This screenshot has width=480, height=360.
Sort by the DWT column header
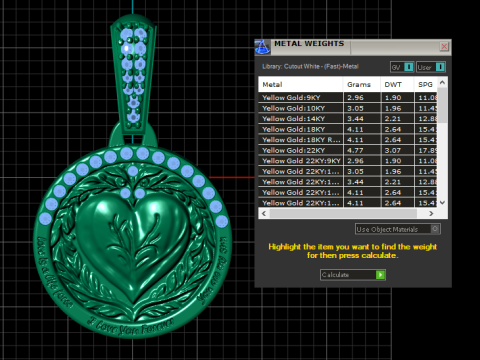(x=397, y=85)
